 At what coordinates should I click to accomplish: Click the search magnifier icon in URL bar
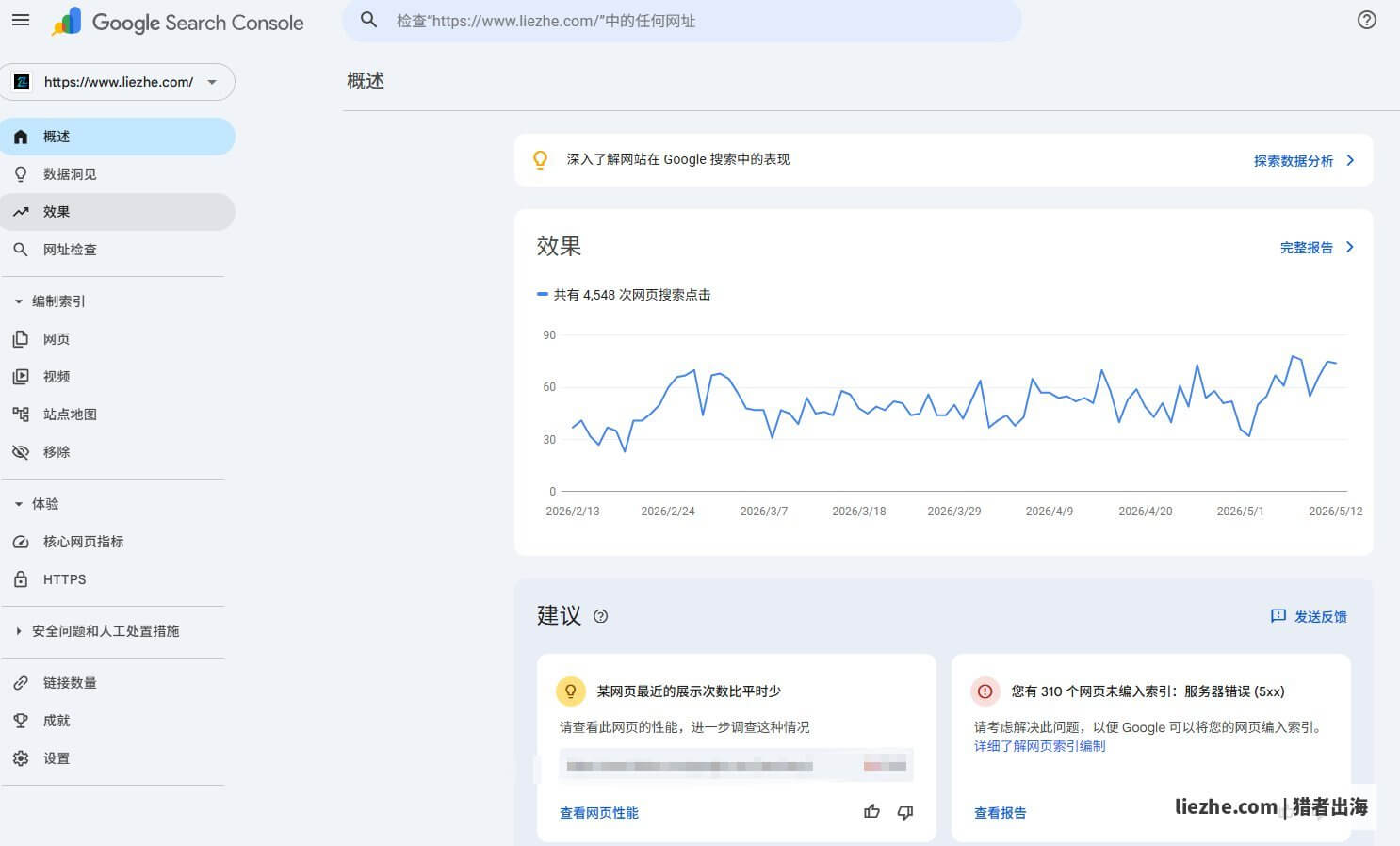click(369, 20)
